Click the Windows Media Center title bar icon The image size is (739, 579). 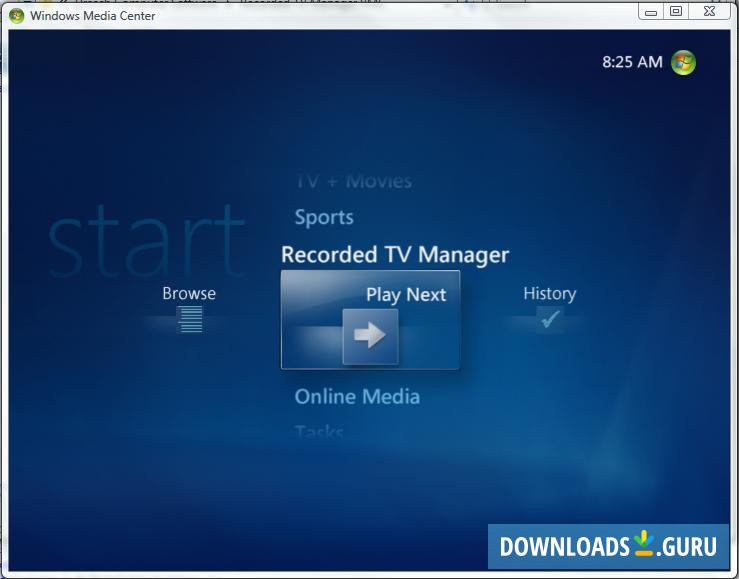pyautogui.click(x=16, y=16)
